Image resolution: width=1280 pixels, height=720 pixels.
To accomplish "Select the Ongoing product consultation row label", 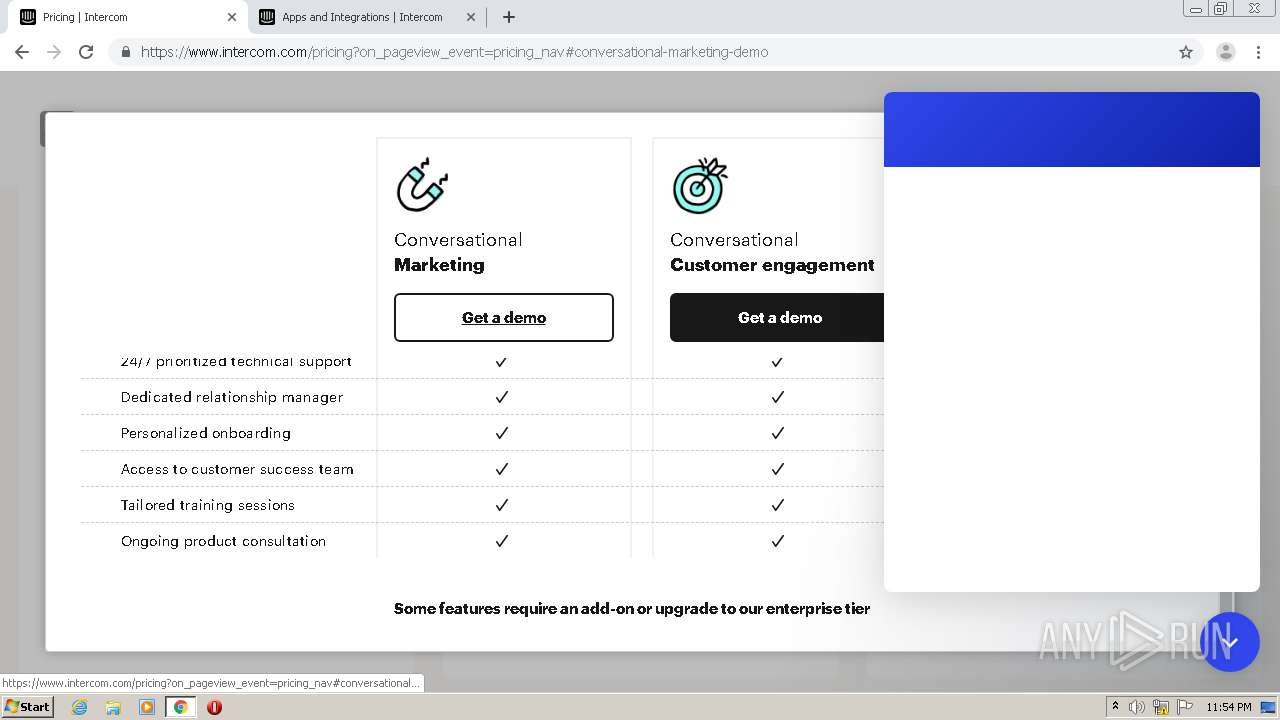I will tap(223, 541).
